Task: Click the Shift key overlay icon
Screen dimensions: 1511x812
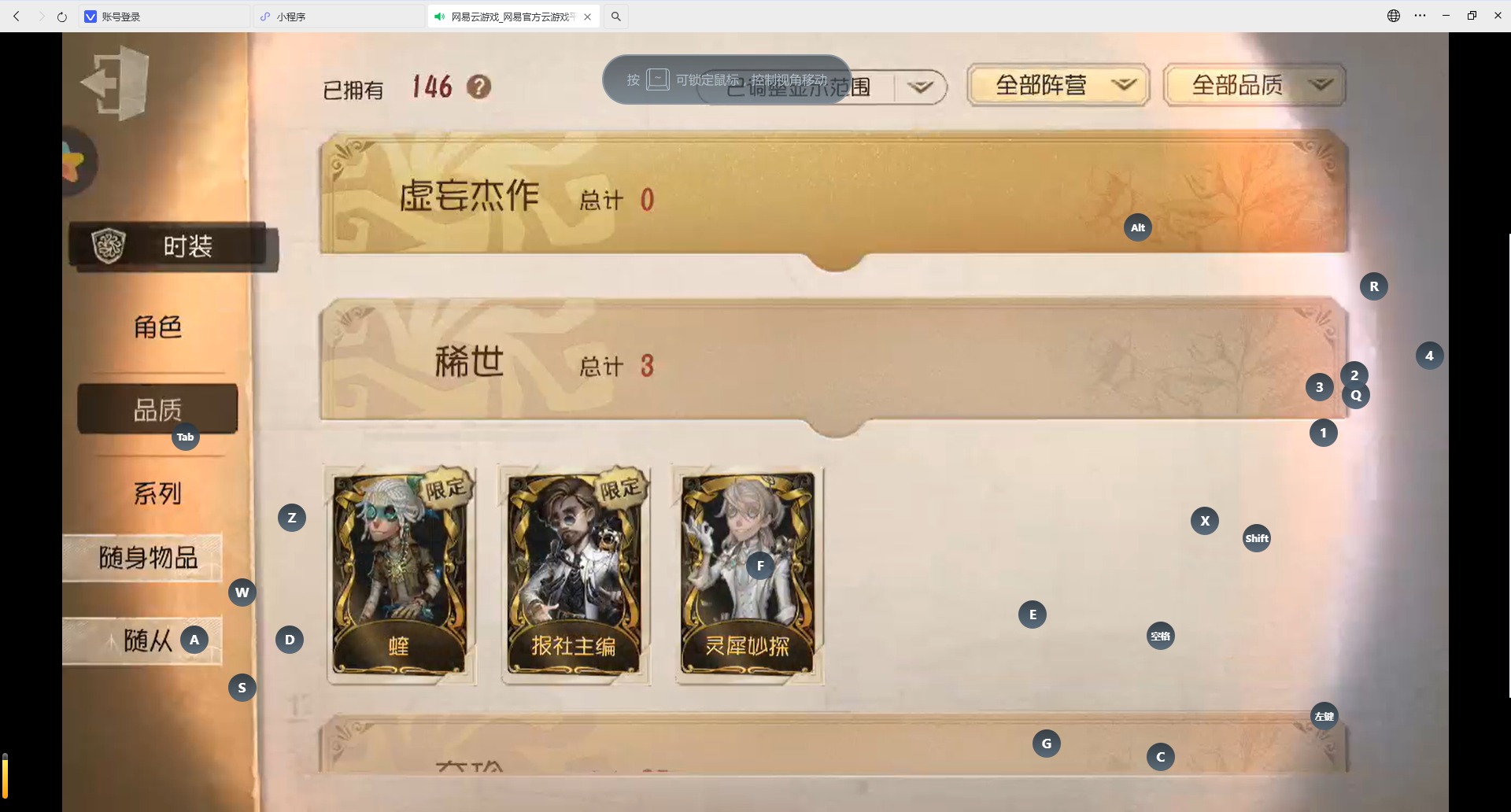Action: (x=1257, y=538)
